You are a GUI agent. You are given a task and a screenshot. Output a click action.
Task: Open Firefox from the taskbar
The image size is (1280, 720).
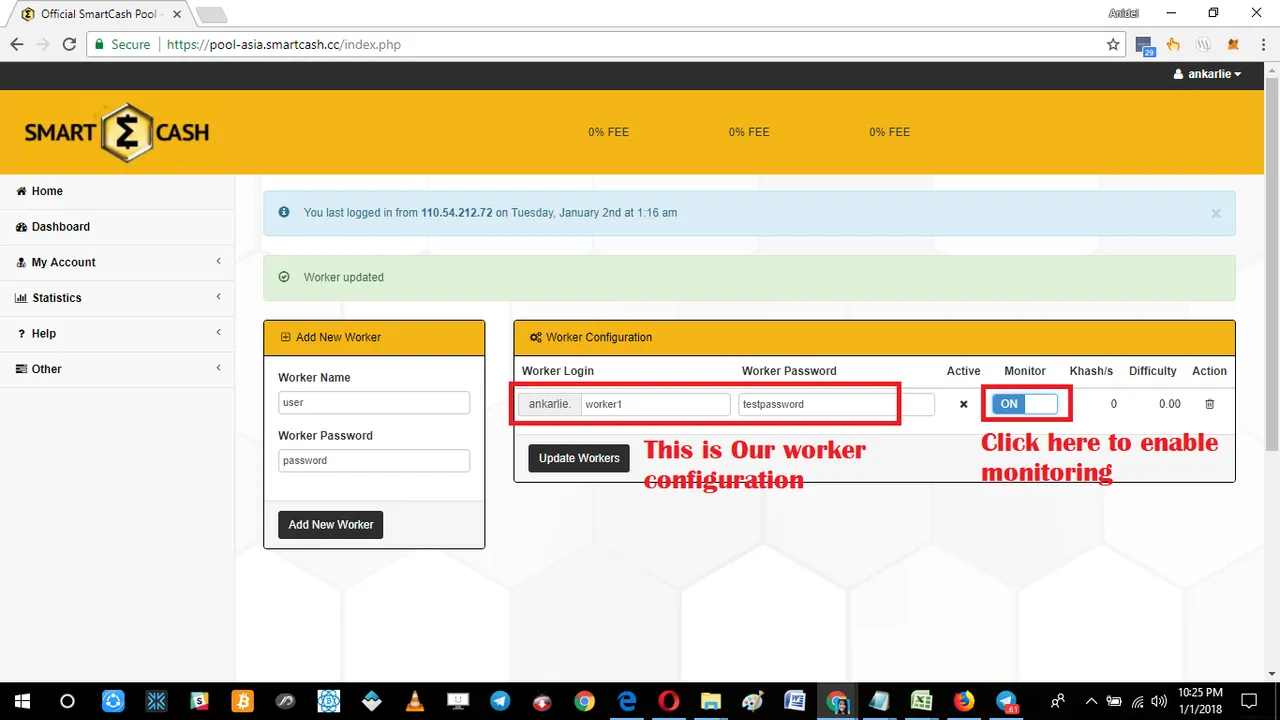[964, 701]
